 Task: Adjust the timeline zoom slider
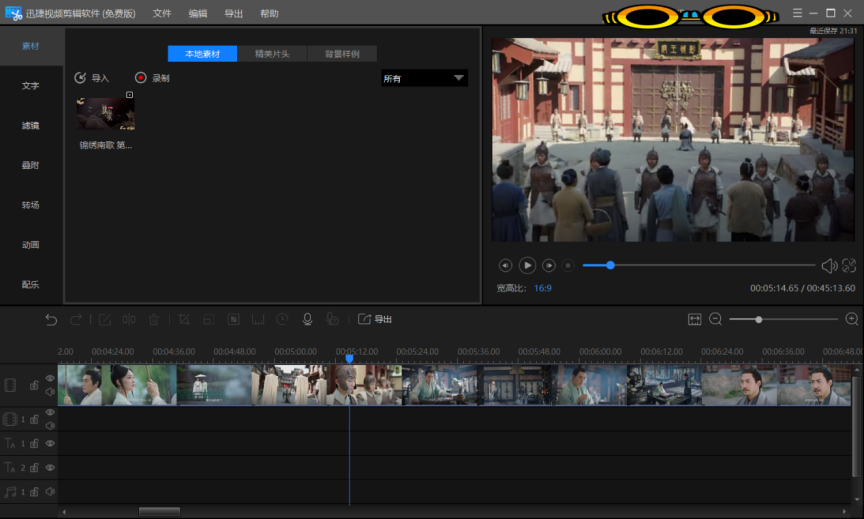(783, 320)
